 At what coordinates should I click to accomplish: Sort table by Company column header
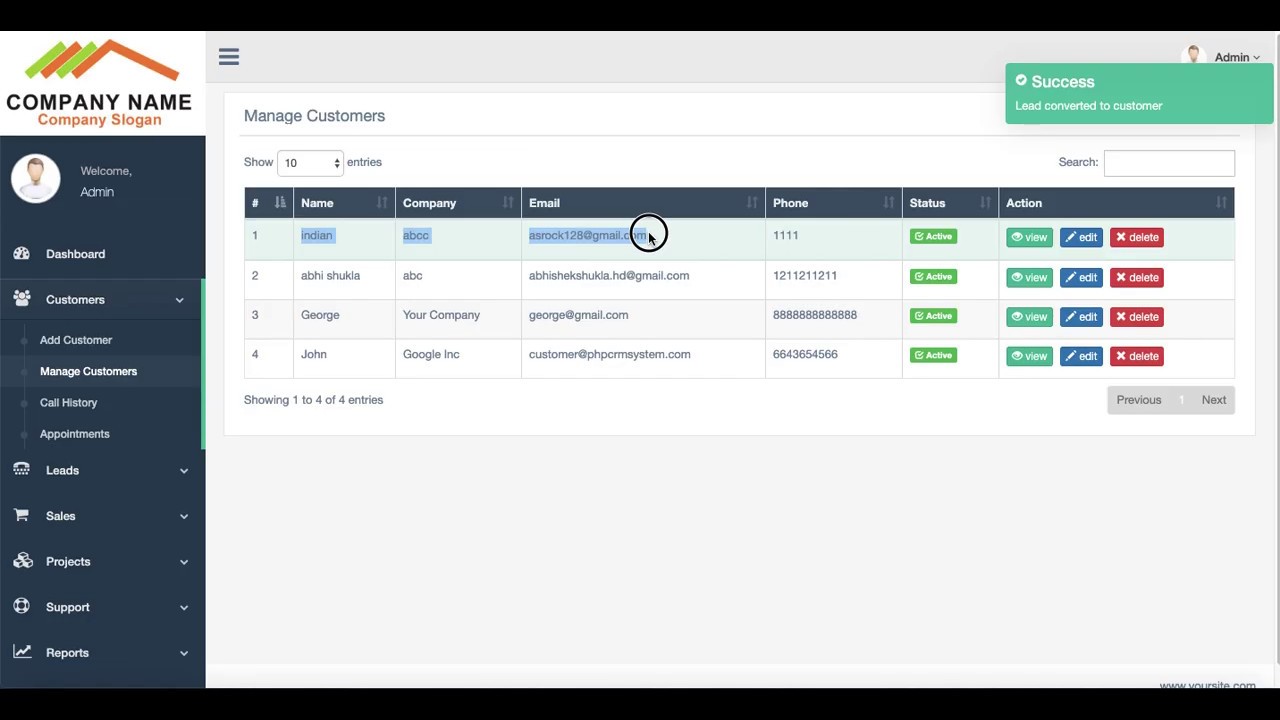[458, 203]
